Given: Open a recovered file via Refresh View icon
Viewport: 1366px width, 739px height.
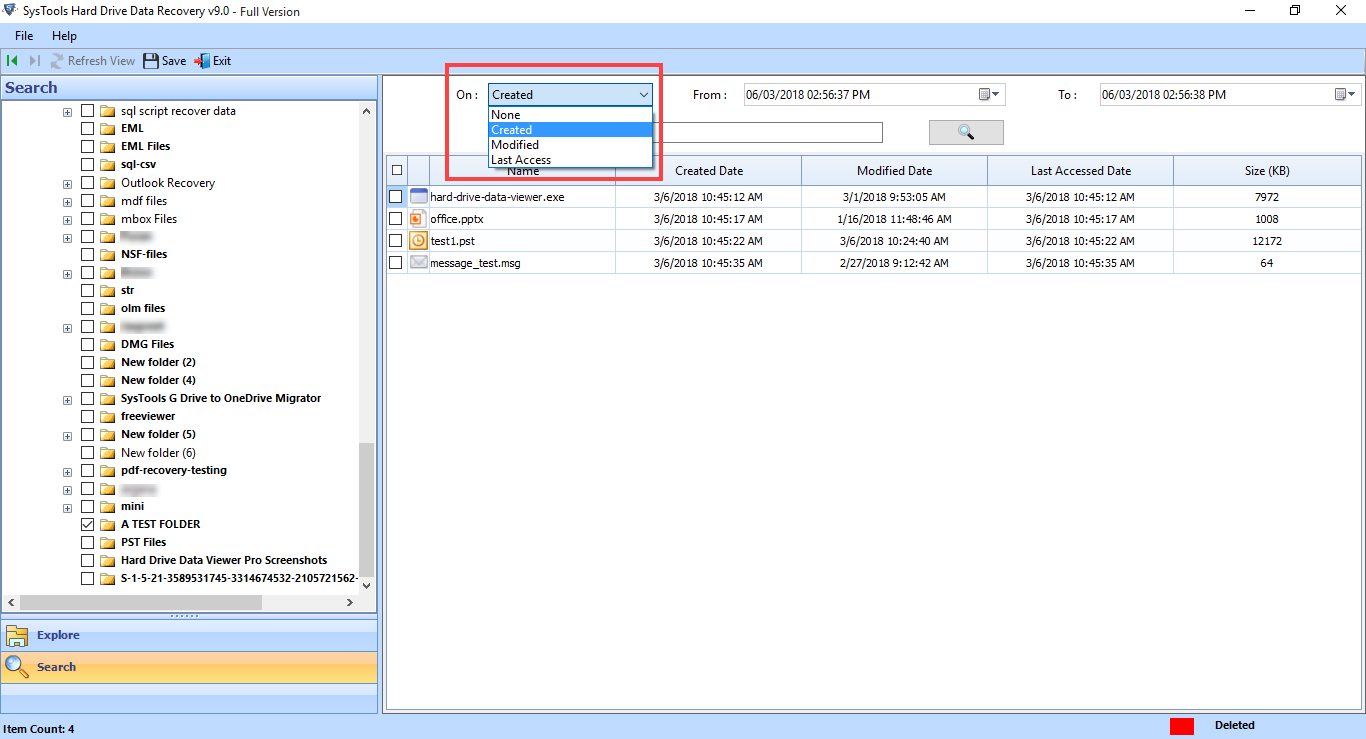Looking at the screenshot, I should 58,60.
